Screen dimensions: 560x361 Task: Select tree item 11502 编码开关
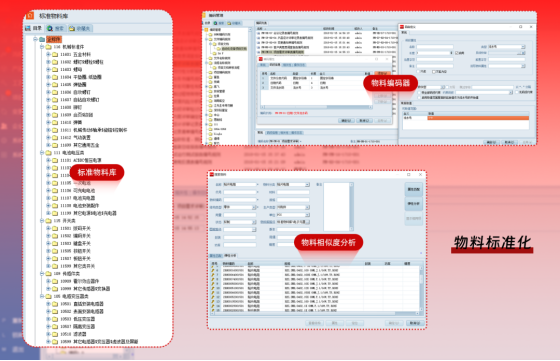point(75,236)
